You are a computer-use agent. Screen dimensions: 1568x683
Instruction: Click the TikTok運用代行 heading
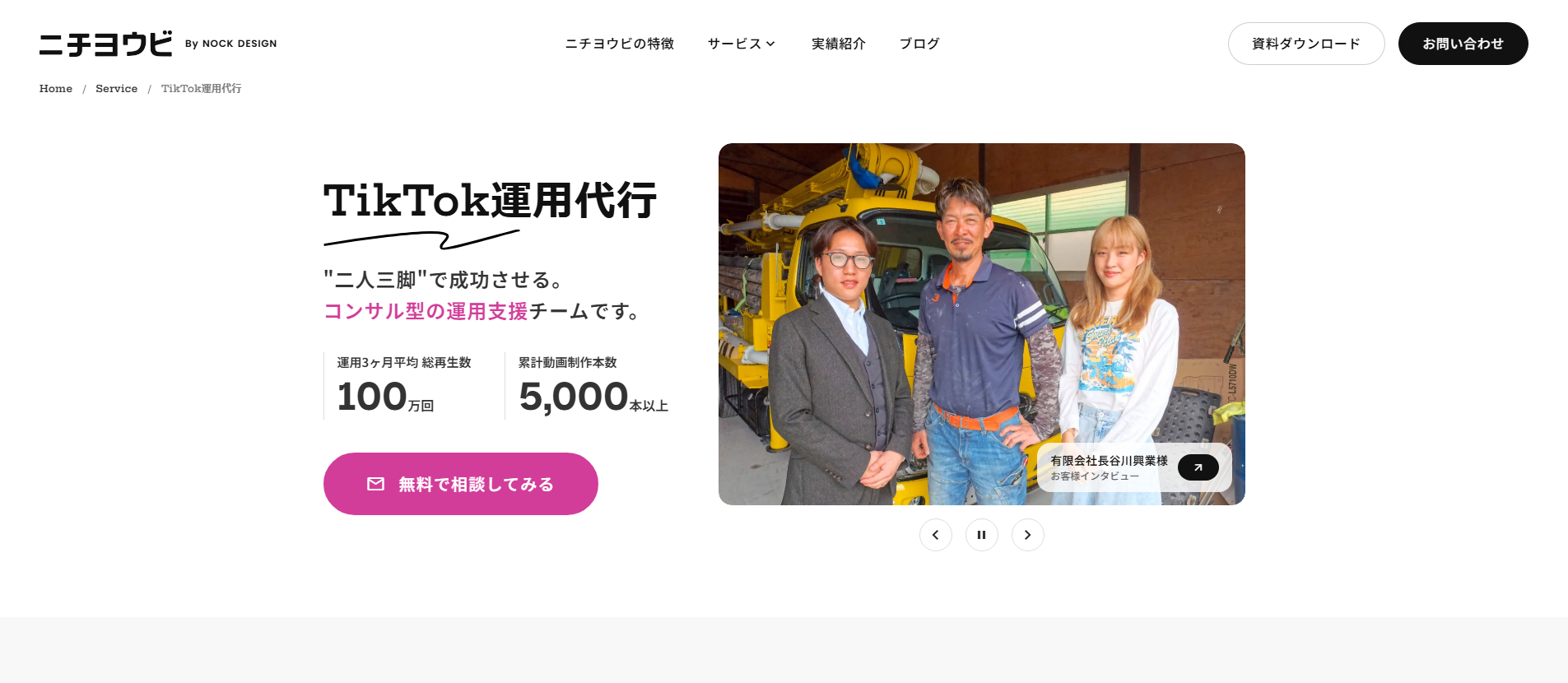tap(491, 201)
